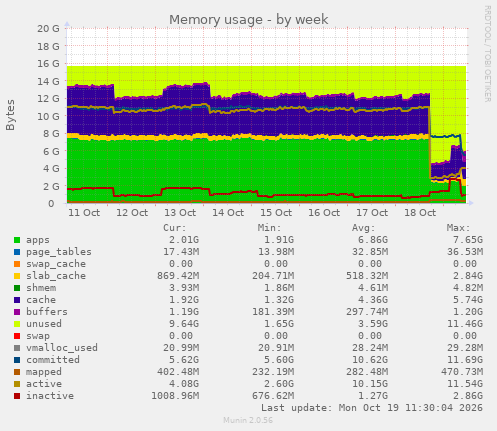
Task: Click the slab_cache yellow legend swatch
Action: [x=17, y=276]
